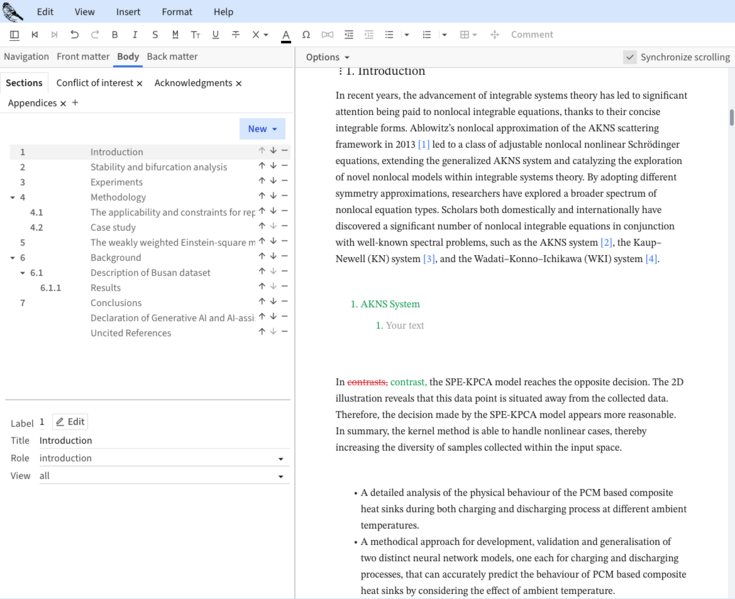This screenshot has height=599, width=735.
Task: Switch to the Back matter tab
Action: [172, 57]
